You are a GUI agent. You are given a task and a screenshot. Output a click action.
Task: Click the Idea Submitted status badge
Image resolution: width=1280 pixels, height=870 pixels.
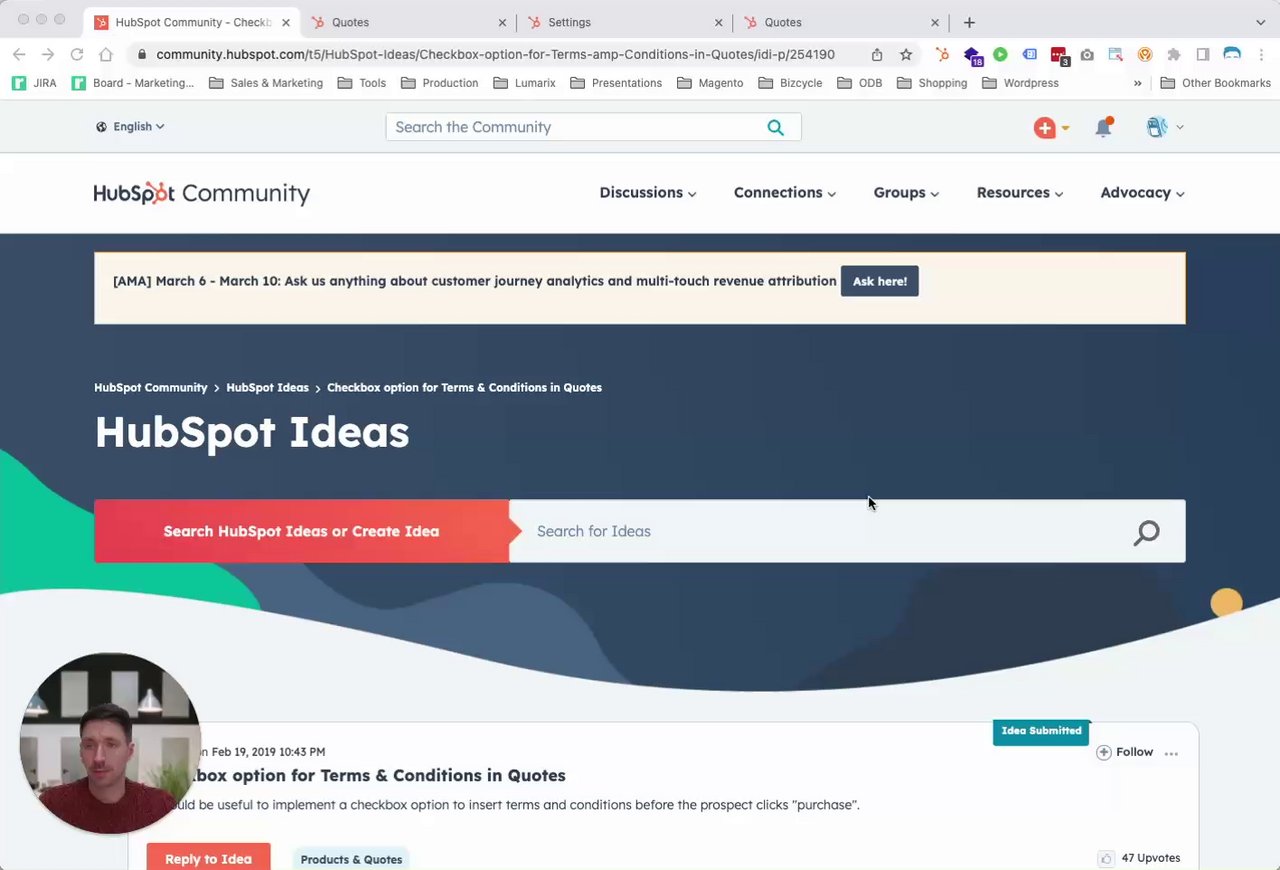click(1041, 731)
